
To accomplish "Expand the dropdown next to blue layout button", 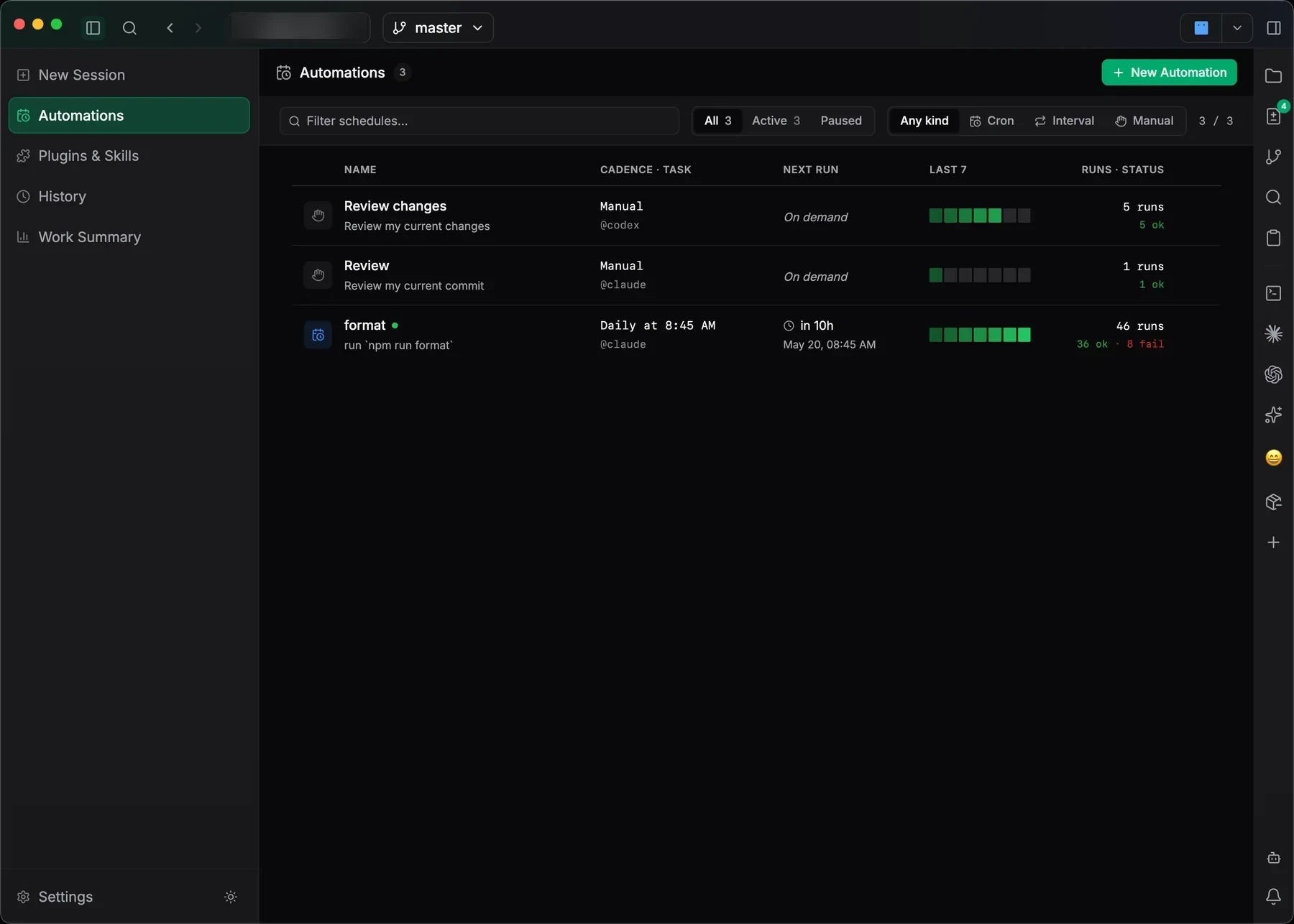I will [1237, 28].
